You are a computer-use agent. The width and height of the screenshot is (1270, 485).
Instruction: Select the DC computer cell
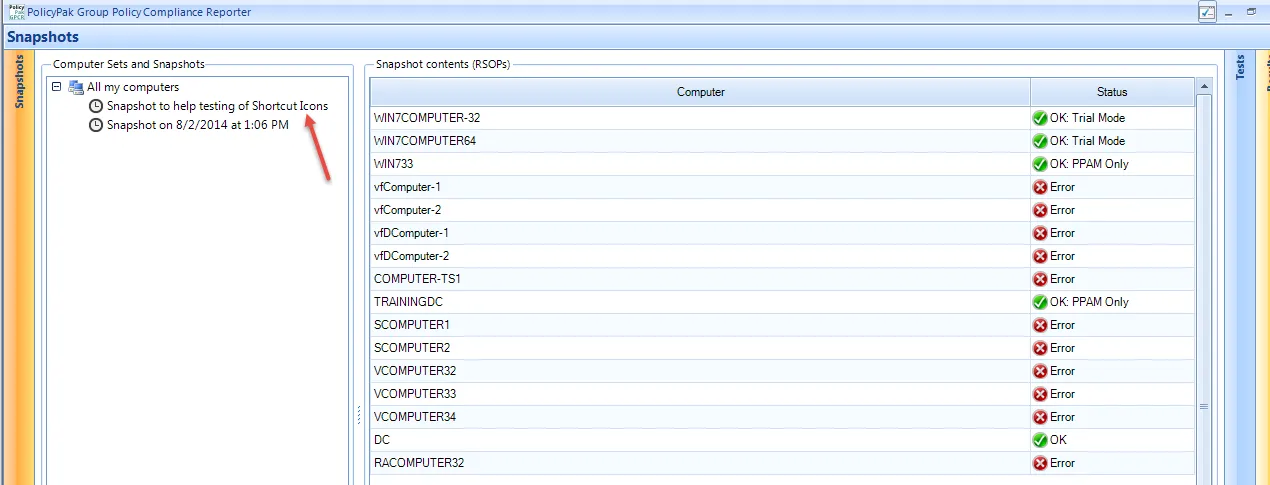click(x=700, y=440)
